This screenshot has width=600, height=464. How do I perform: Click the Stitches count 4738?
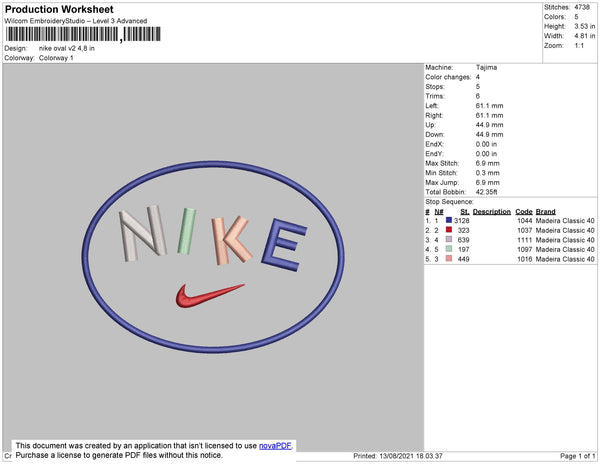click(582, 7)
